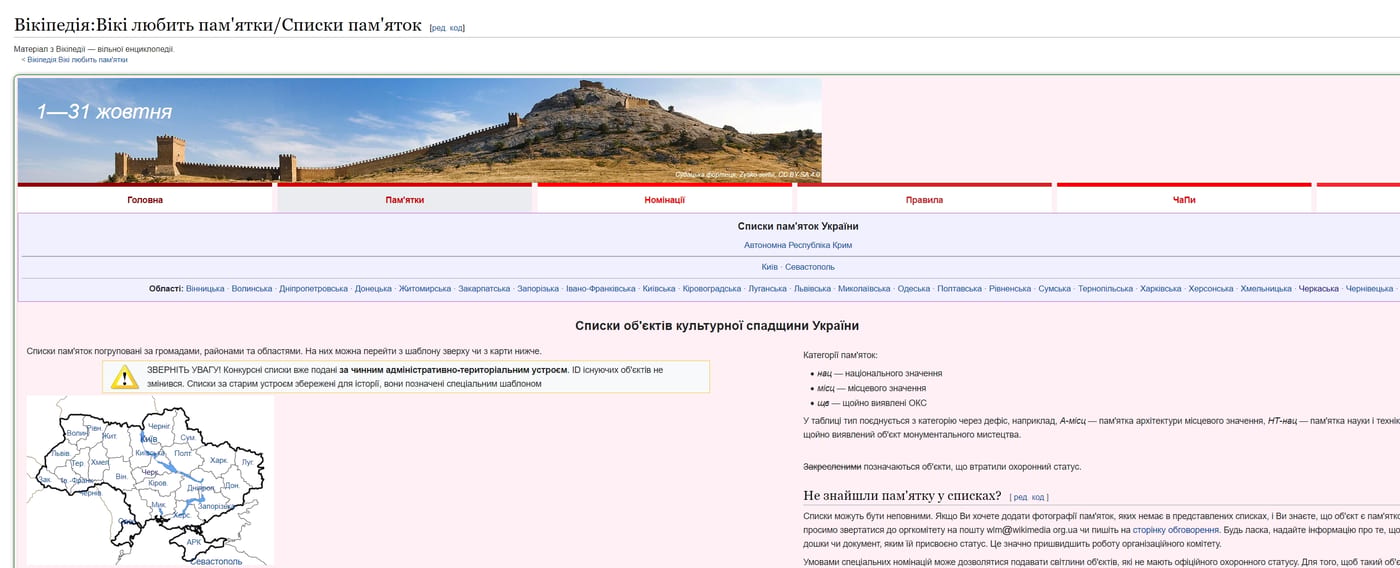Image resolution: width=1400 pixels, height=568 pixels.
Task: Open the Київська oblast link in the navigation row
Action: point(659,289)
